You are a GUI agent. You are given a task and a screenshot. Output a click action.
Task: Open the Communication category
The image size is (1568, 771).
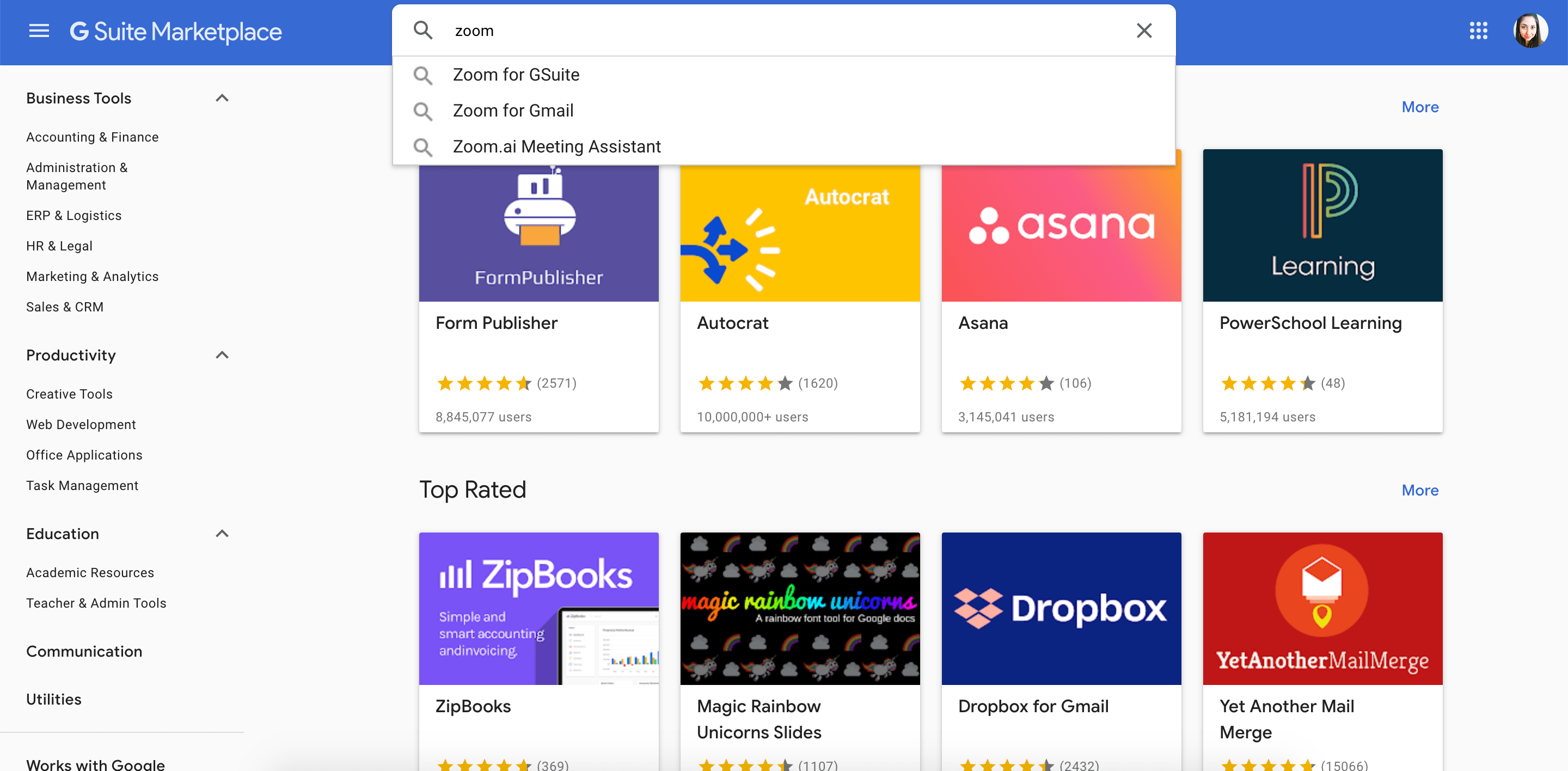(x=84, y=651)
